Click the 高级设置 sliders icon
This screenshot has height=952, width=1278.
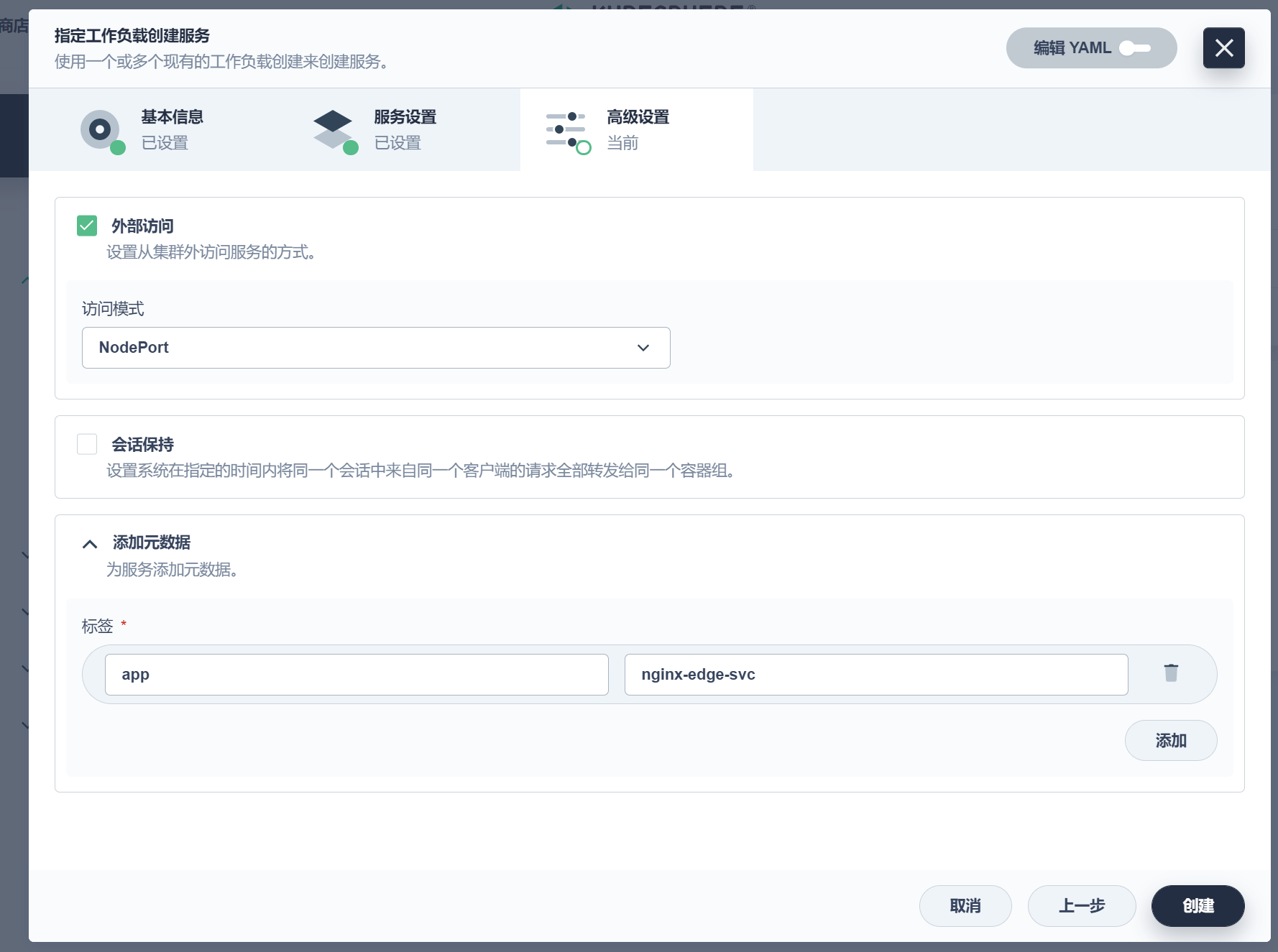tap(567, 131)
